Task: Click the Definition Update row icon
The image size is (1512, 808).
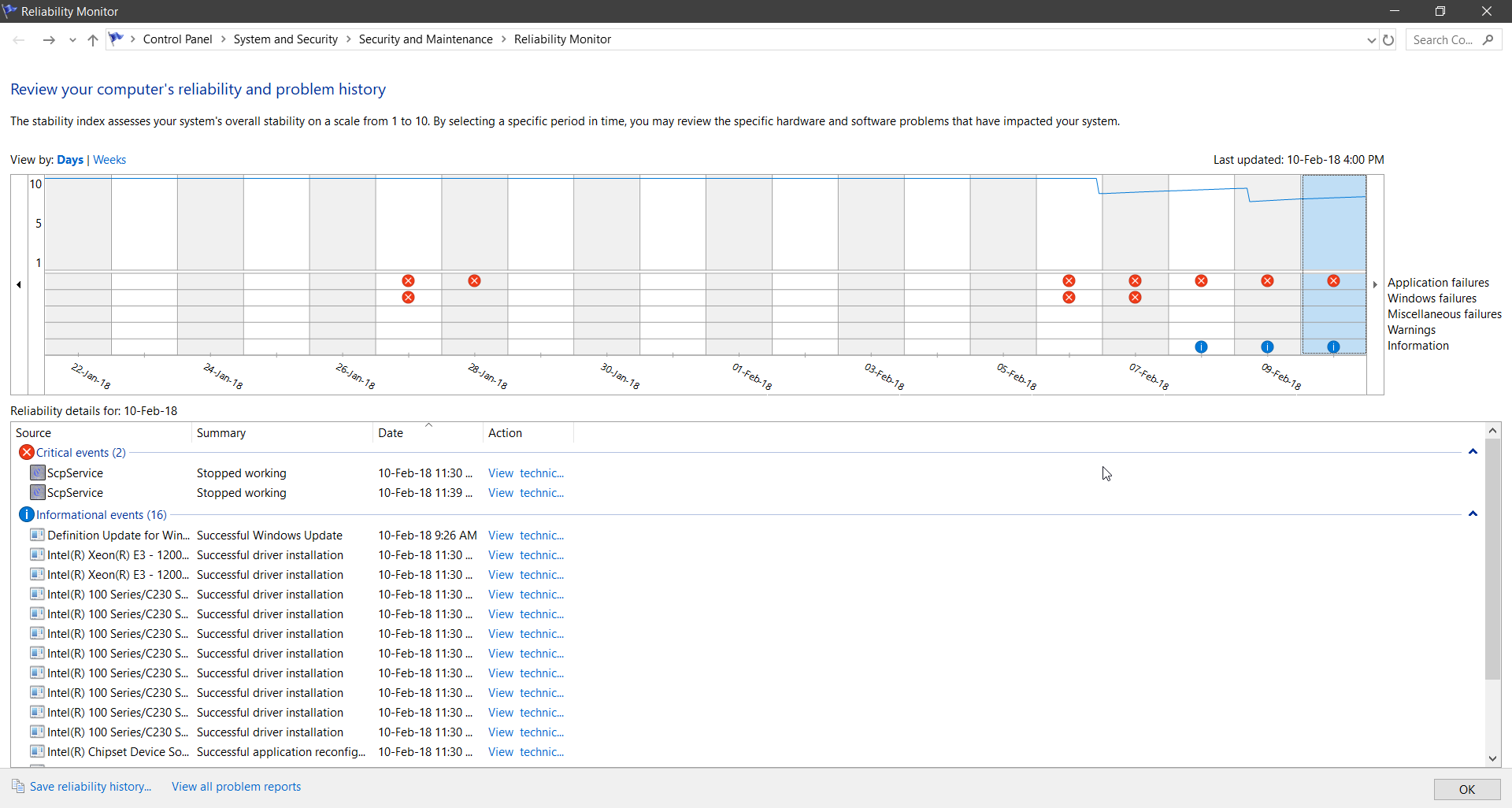Action: pyautogui.click(x=37, y=535)
